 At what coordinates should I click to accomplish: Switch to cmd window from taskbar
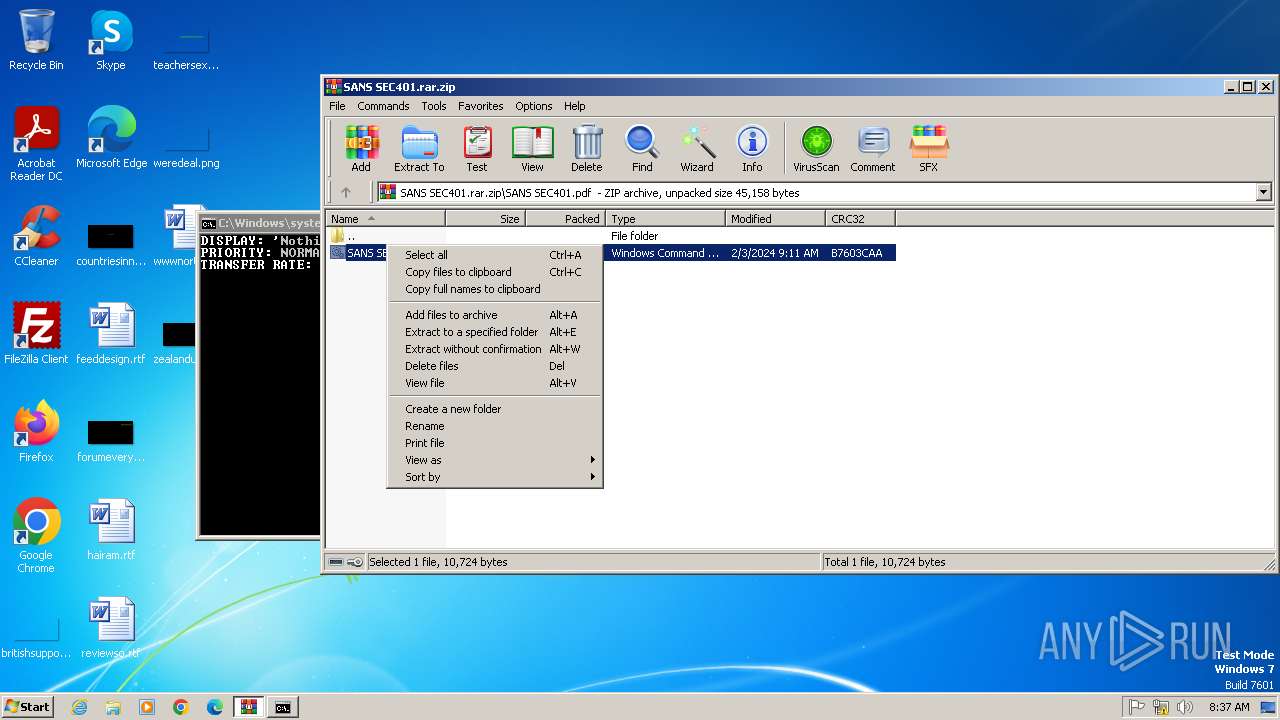(x=282, y=707)
